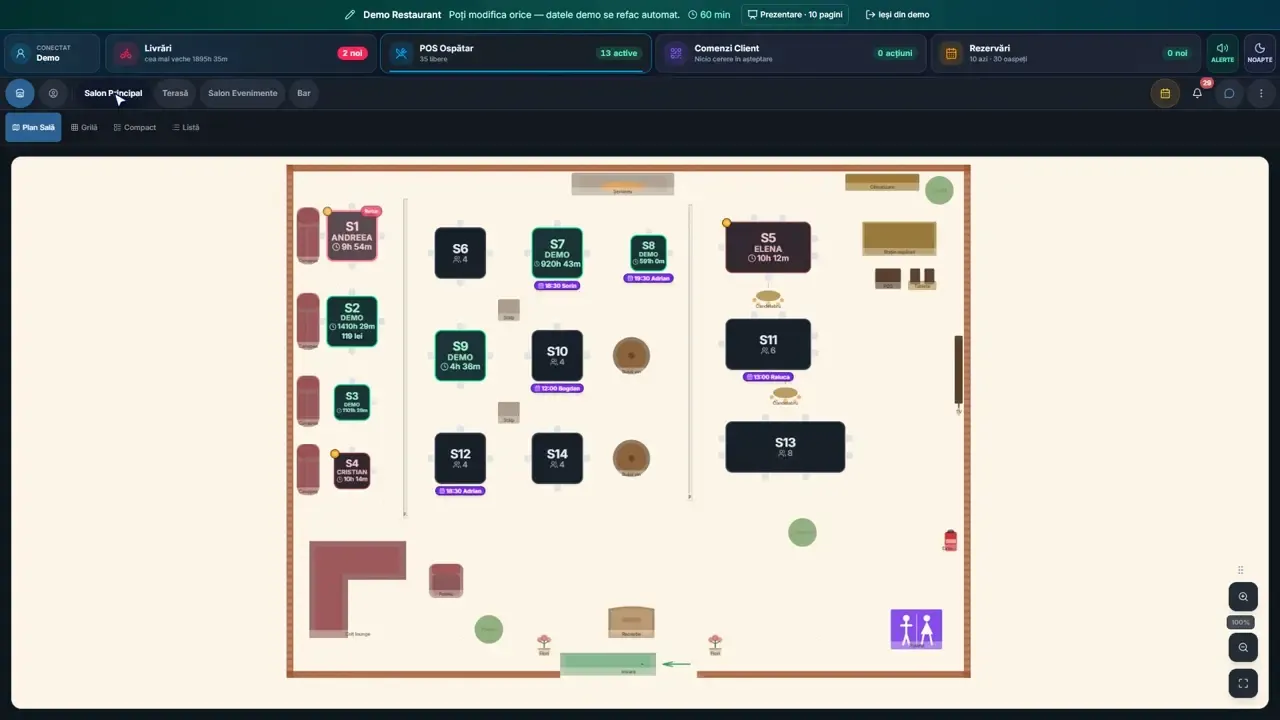Viewport: 1280px width, 720px height.
Task: Open the Prezentare 10 pagini button
Action: [x=795, y=15]
